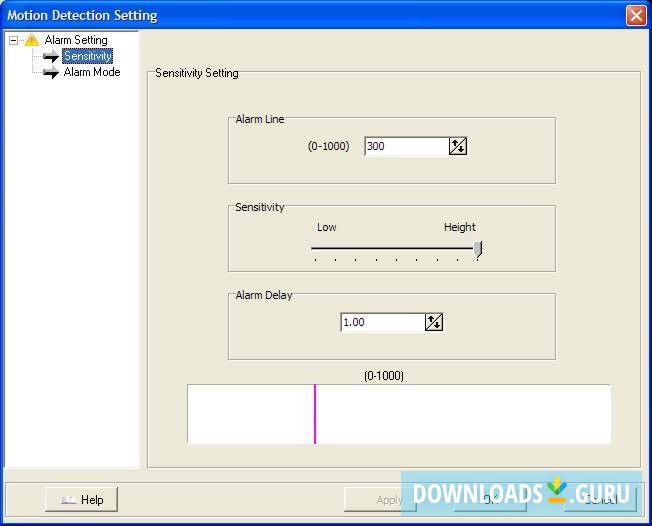Click the Height sensitivity label
The width and height of the screenshot is (652, 526).
coord(459,227)
